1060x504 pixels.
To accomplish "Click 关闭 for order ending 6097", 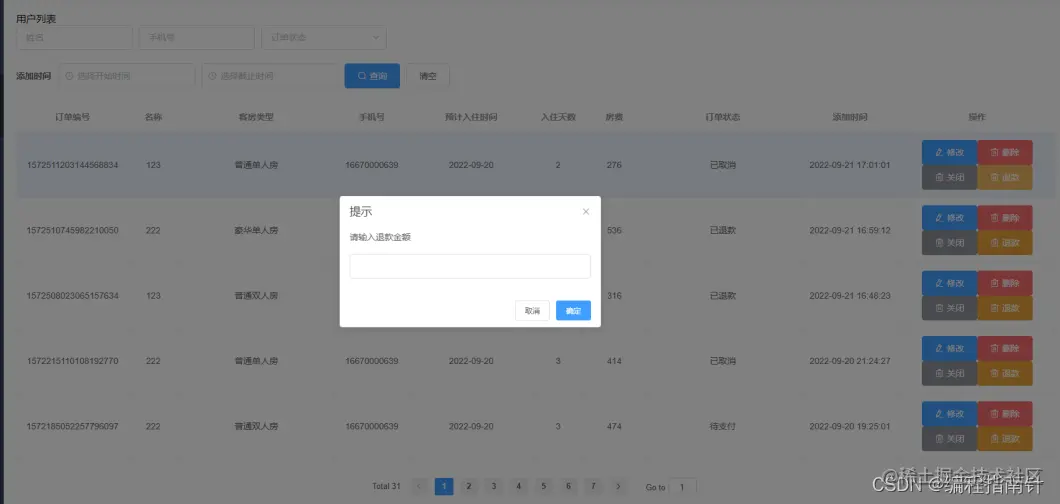I will pos(949,439).
